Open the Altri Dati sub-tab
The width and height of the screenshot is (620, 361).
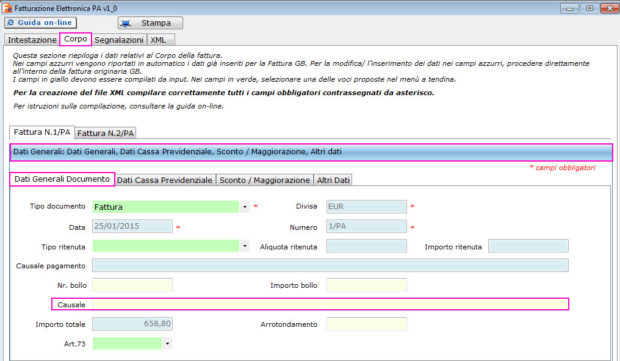click(333, 180)
